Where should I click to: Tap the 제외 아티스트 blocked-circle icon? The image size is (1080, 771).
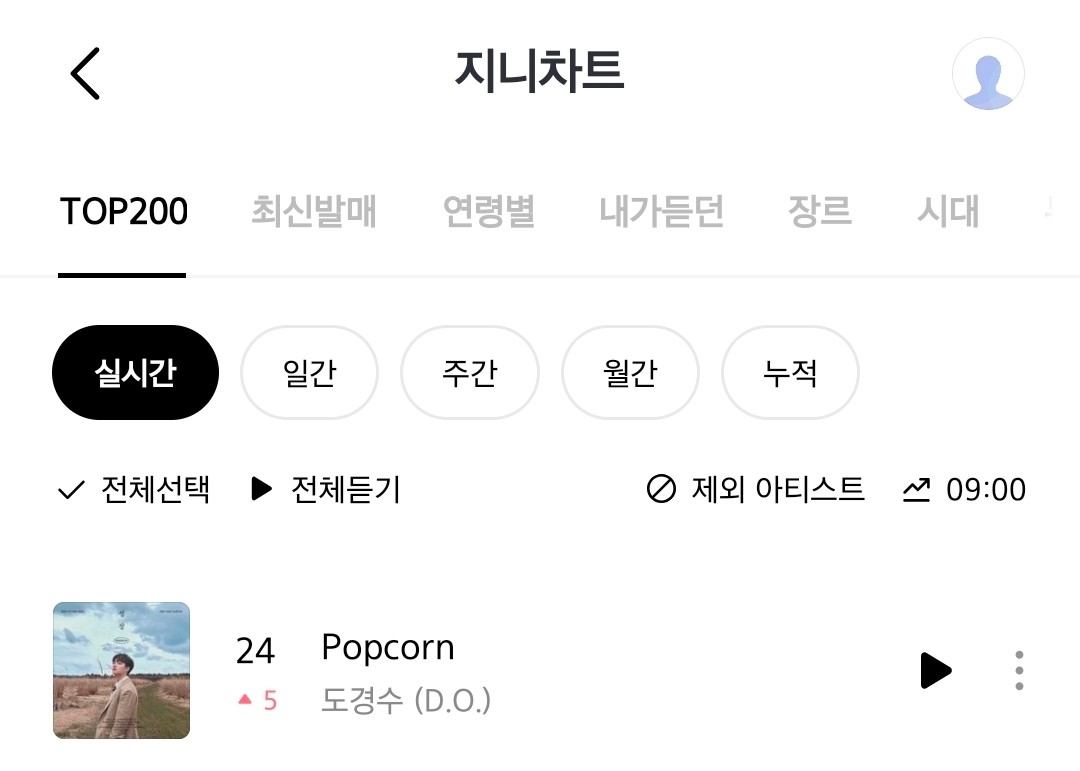tap(661, 489)
